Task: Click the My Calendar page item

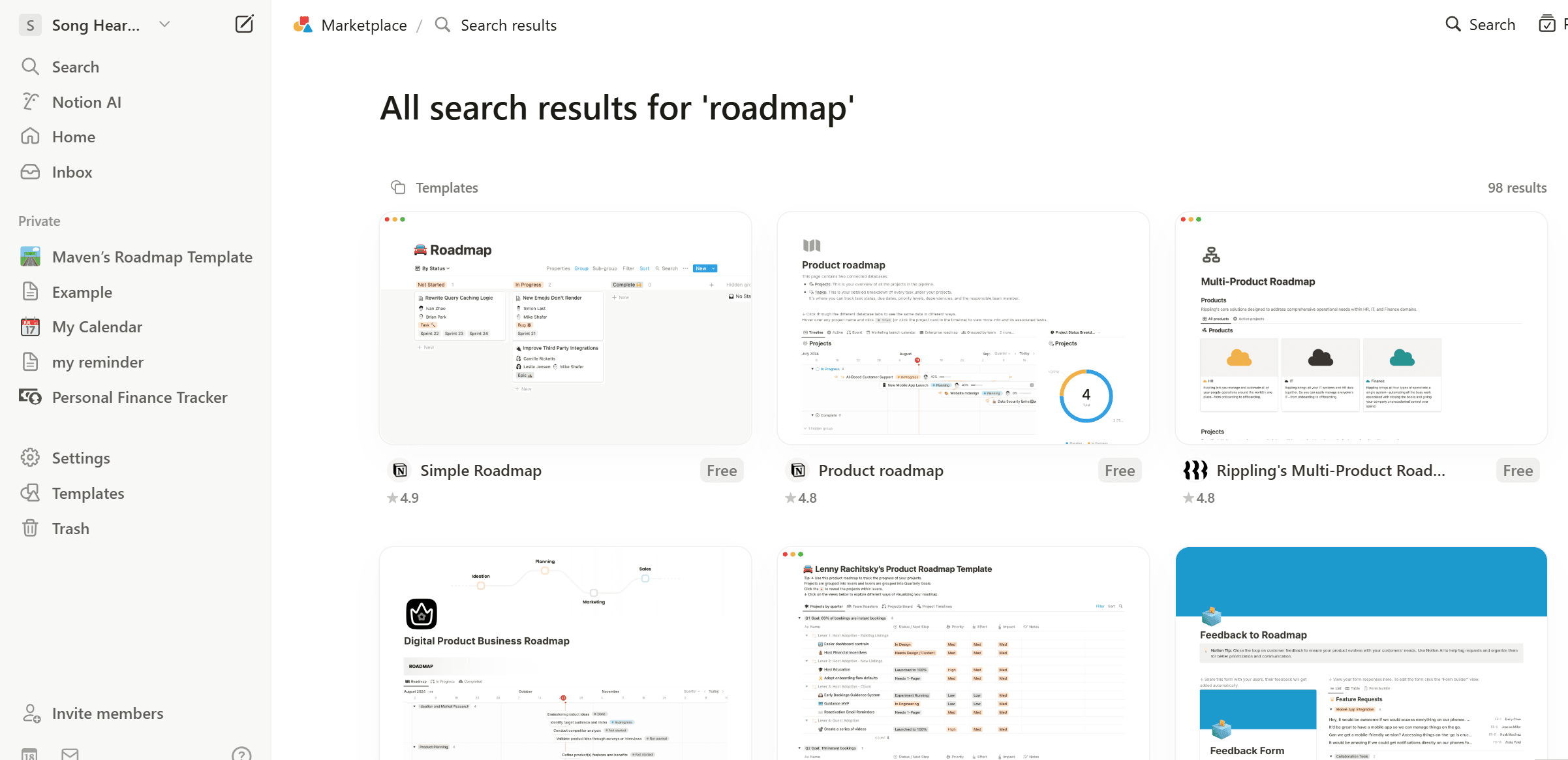Action: point(97,327)
